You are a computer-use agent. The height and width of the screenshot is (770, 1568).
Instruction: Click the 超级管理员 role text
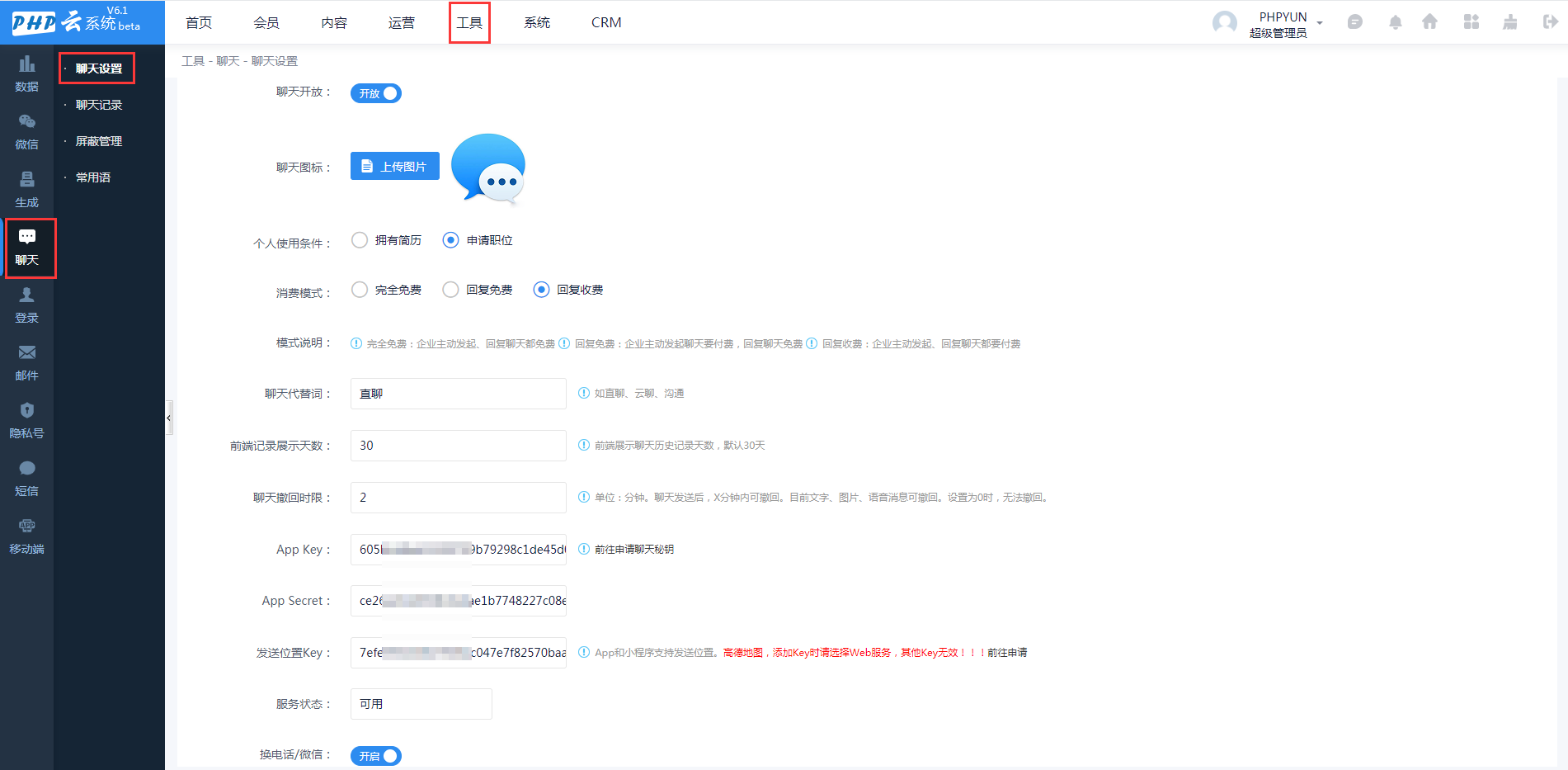click(x=1278, y=33)
